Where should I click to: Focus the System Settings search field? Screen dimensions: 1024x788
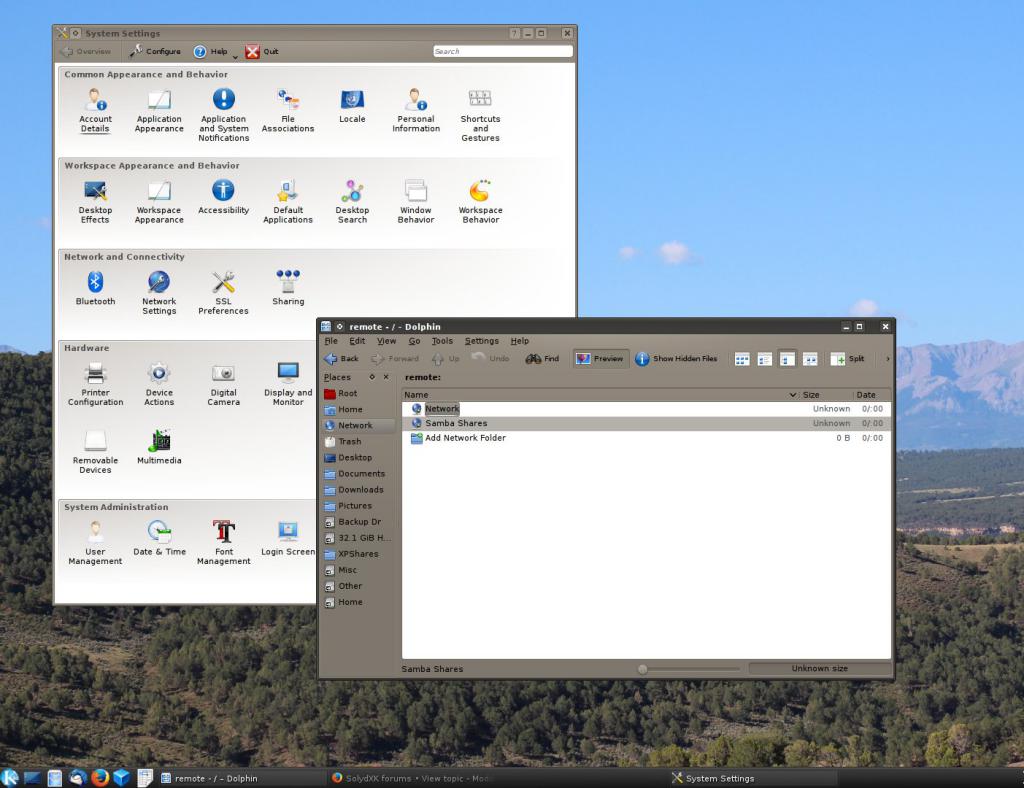(x=503, y=51)
